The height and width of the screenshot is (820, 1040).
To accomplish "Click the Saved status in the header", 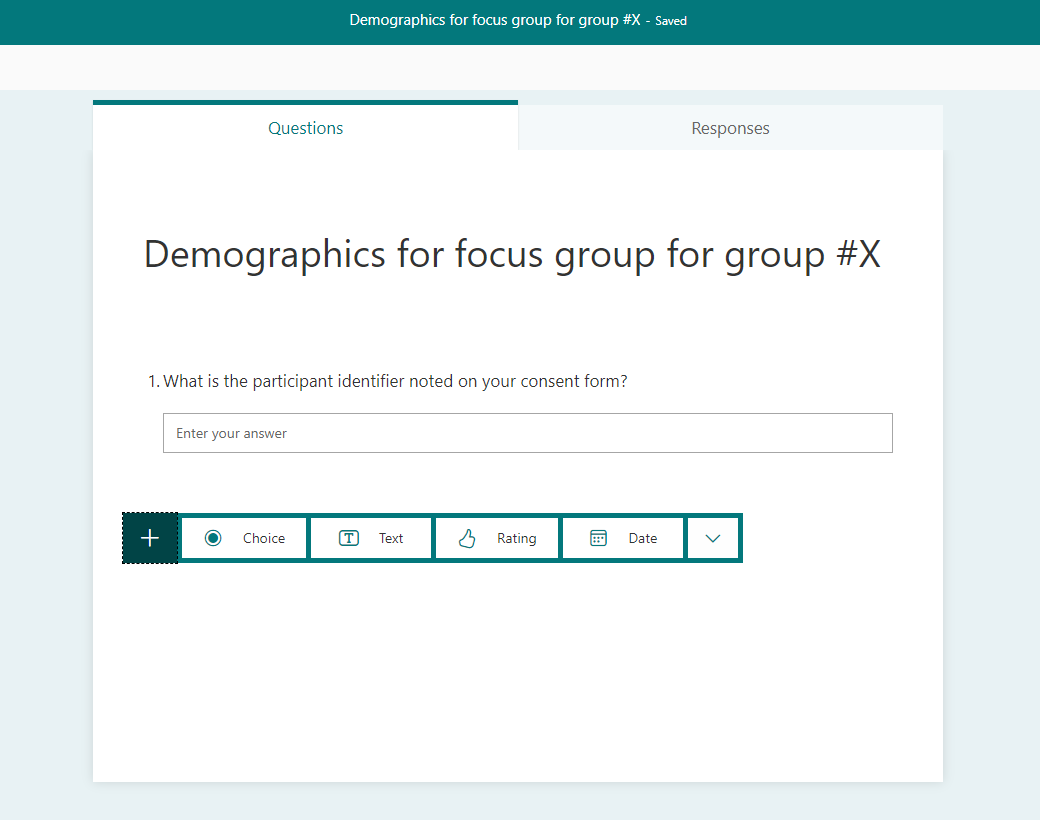I will coord(671,21).
